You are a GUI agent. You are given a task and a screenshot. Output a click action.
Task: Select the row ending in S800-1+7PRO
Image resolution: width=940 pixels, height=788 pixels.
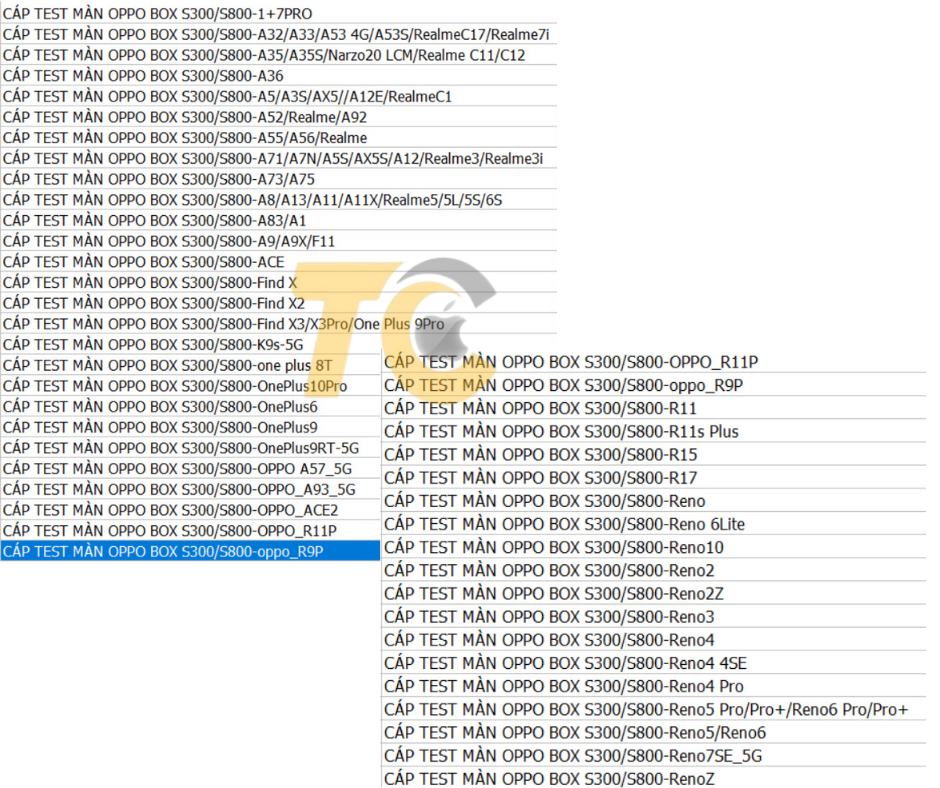pos(279,13)
